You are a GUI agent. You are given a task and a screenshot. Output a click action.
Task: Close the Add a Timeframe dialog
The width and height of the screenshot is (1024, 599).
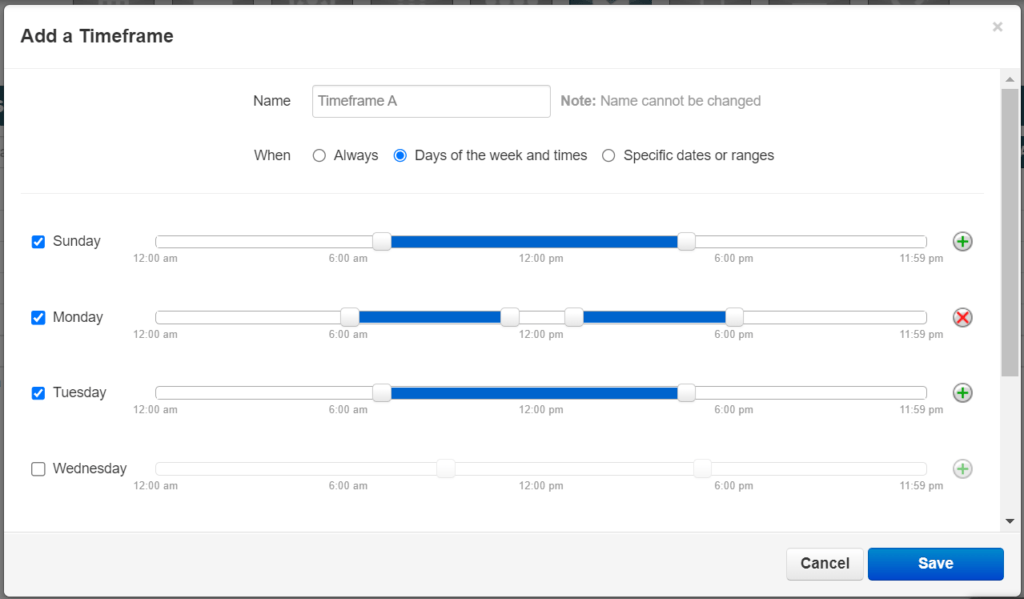coord(997,27)
